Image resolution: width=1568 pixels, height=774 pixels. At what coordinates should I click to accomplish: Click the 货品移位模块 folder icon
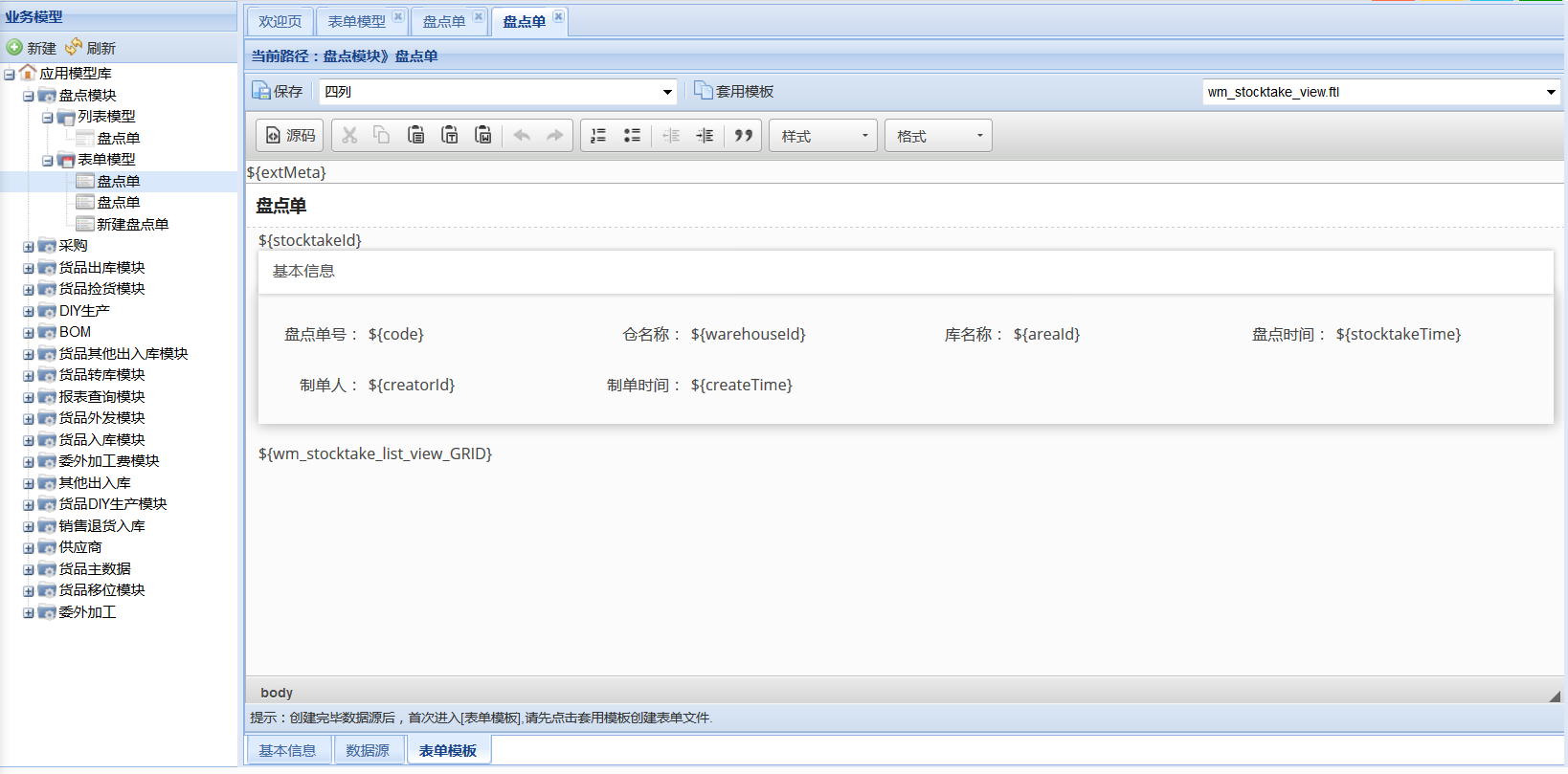(x=47, y=590)
